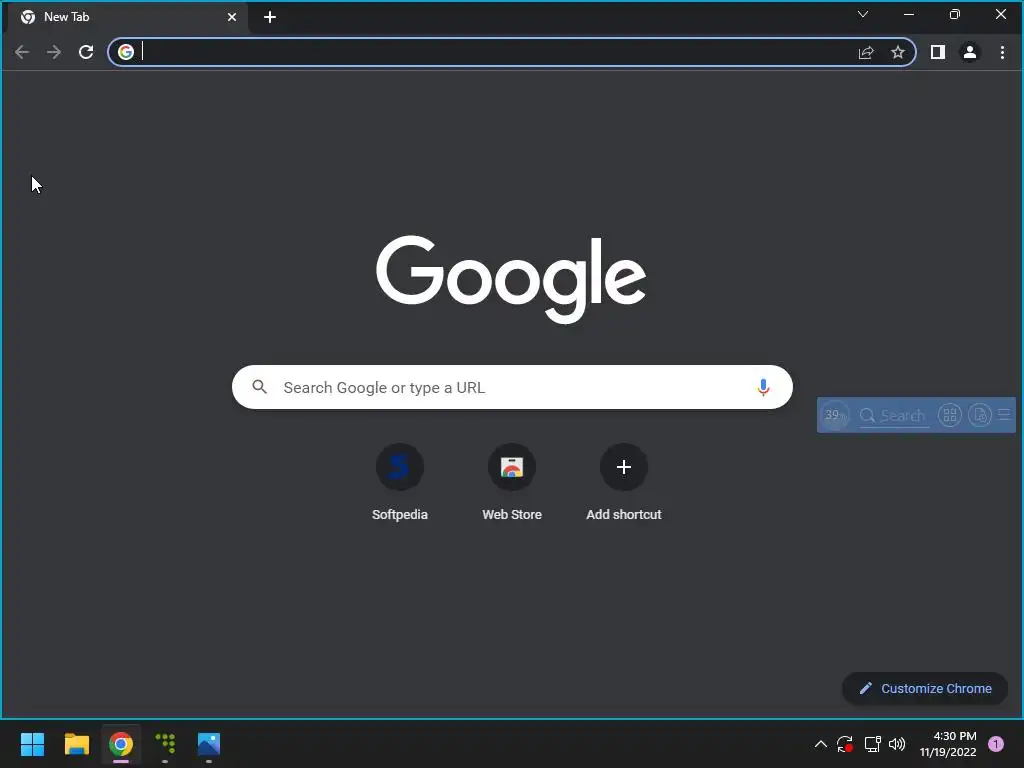Click the Add shortcut button
Image resolution: width=1024 pixels, height=768 pixels.
[624, 483]
